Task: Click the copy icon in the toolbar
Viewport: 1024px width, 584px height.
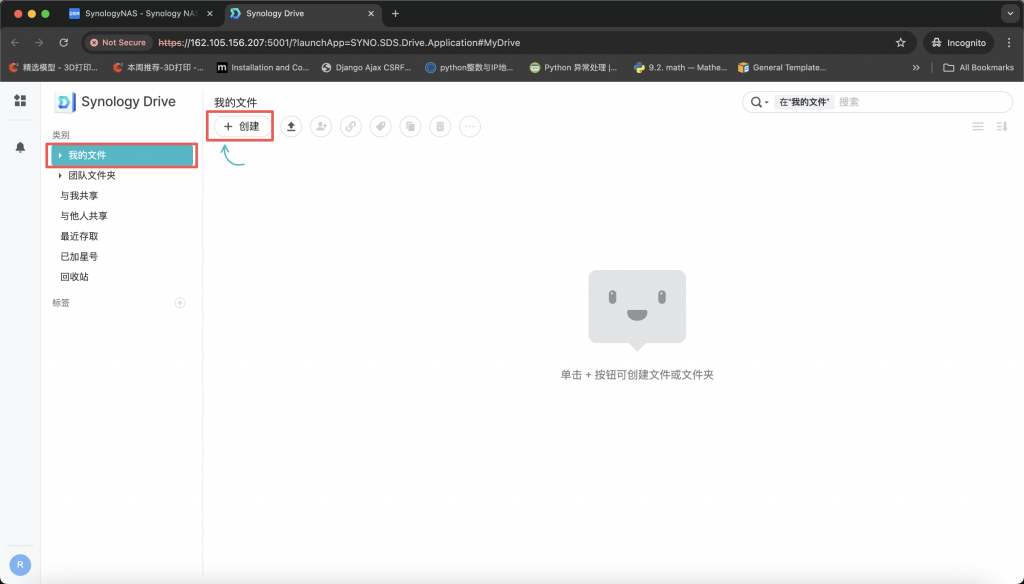Action: coord(410,126)
